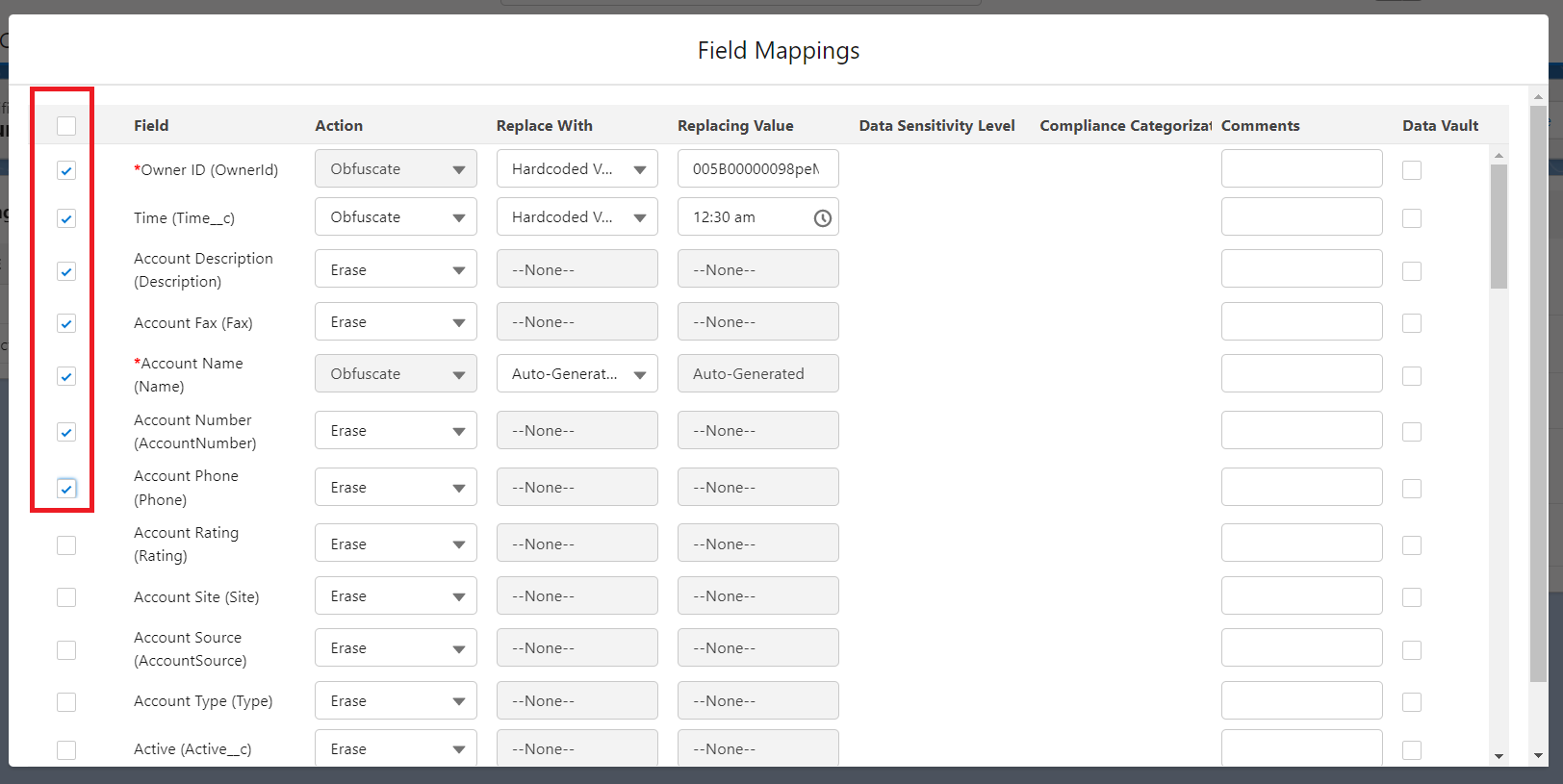Open Replace With dropdown for Time field
The image size is (1563, 784).
click(x=577, y=217)
